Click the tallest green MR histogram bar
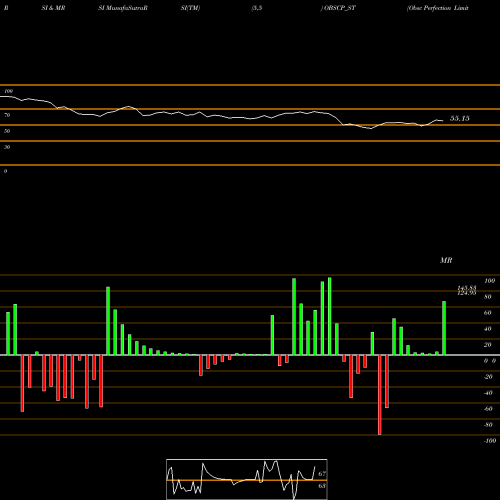 pyautogui.click(x=330, y=316)
